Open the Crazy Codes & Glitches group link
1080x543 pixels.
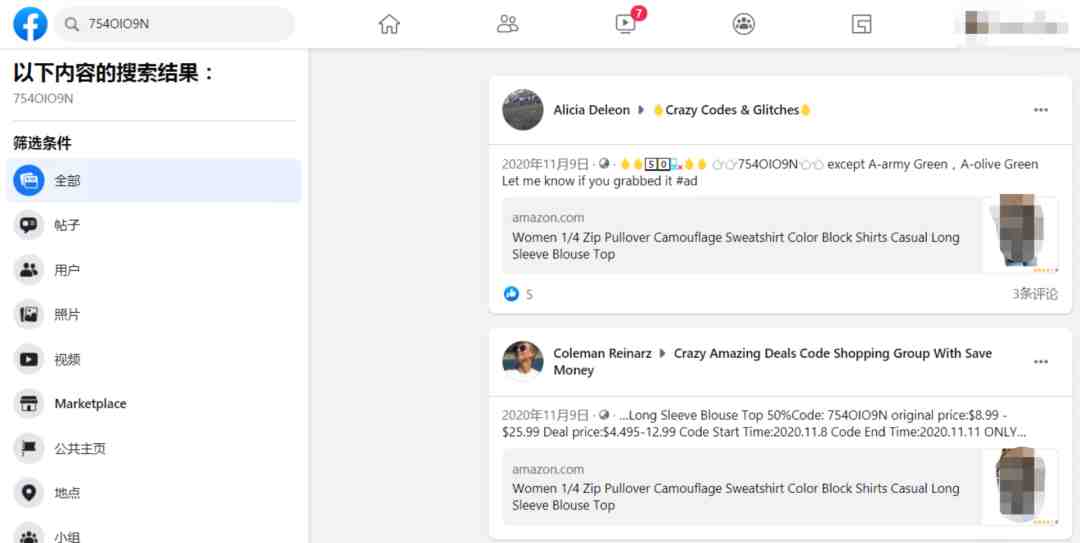(x=731, y=110)
